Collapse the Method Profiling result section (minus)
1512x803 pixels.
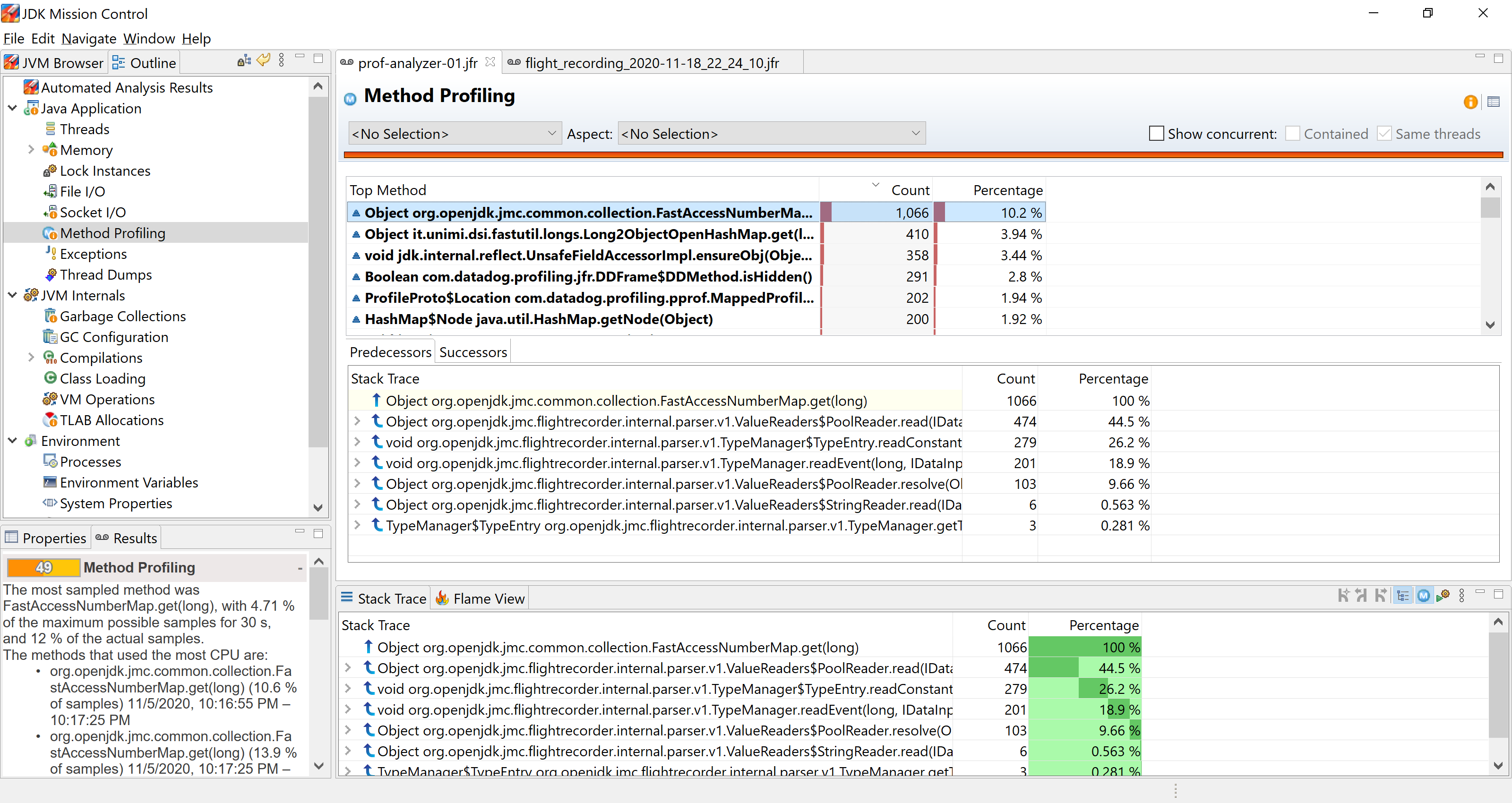(300, 568)
